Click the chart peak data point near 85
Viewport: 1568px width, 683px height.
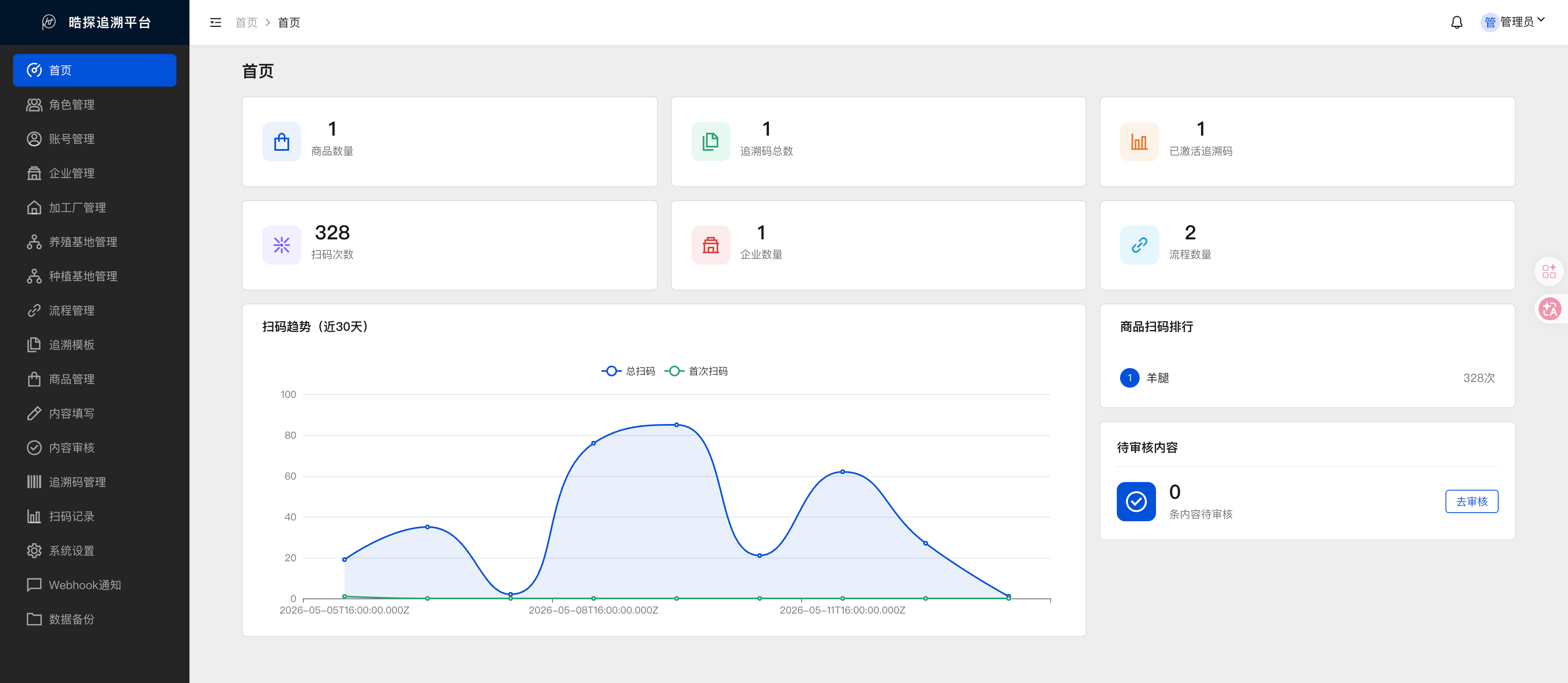pyautogui.click(x=676, y=425)
